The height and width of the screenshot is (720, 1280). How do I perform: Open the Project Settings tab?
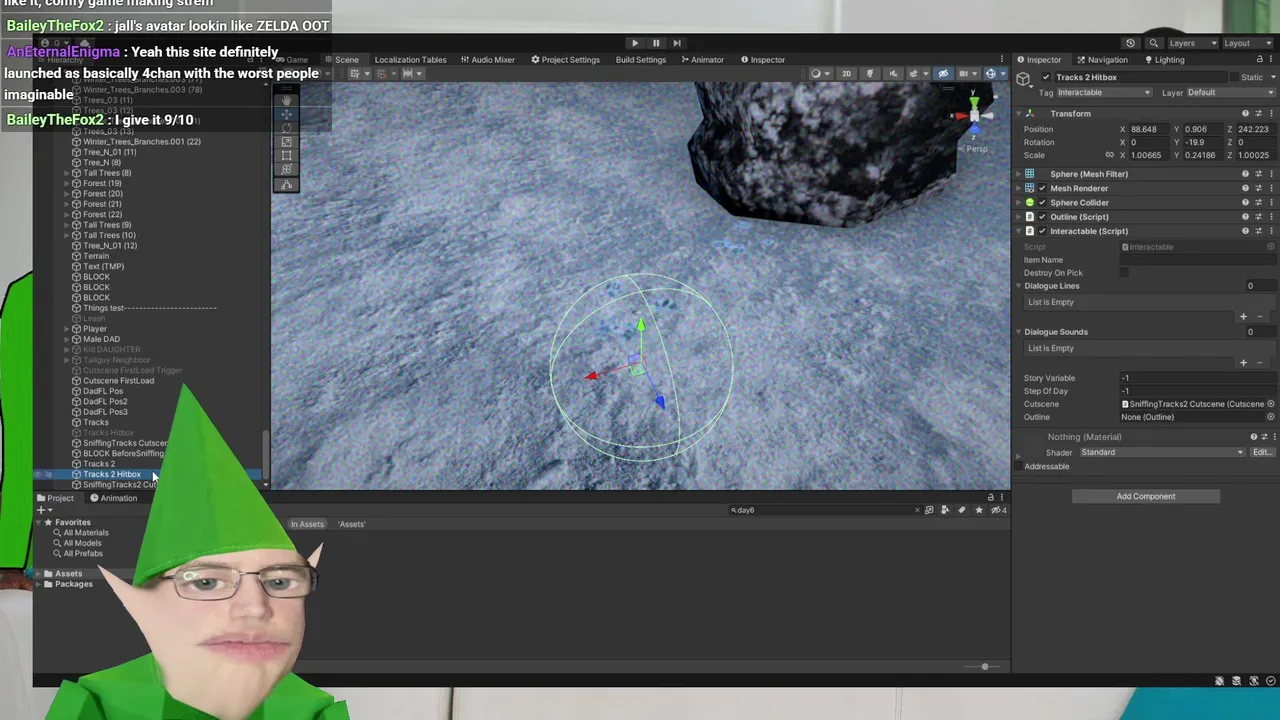tap(565, 60)
